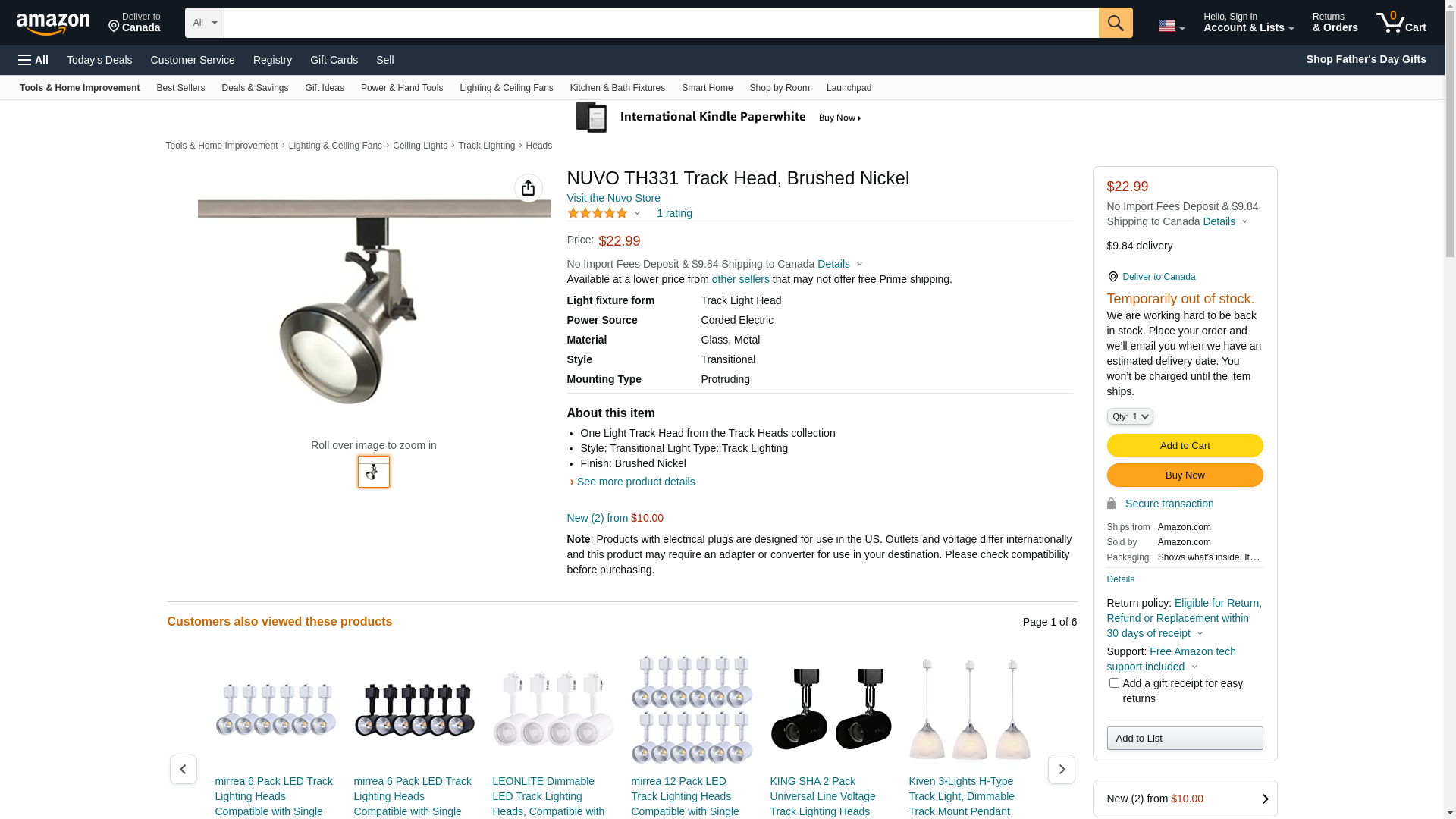Click the US flag language selector

tap(1171, 27)
